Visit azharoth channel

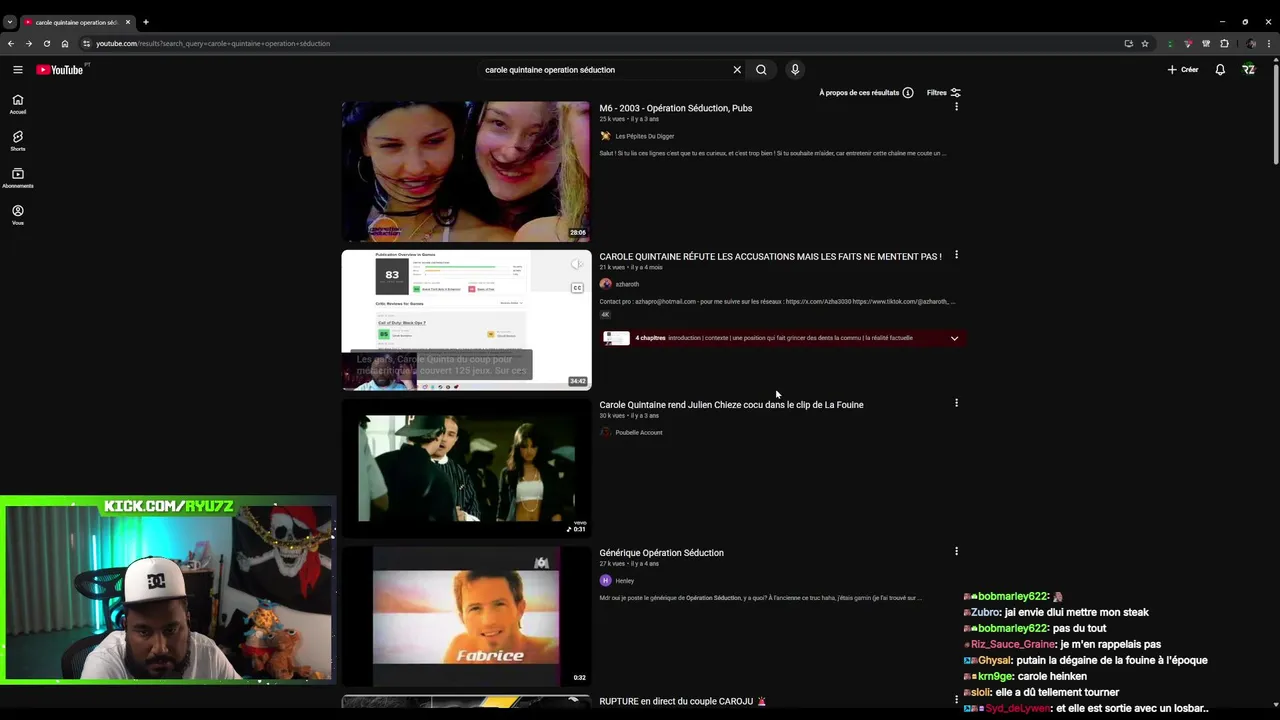626,284
